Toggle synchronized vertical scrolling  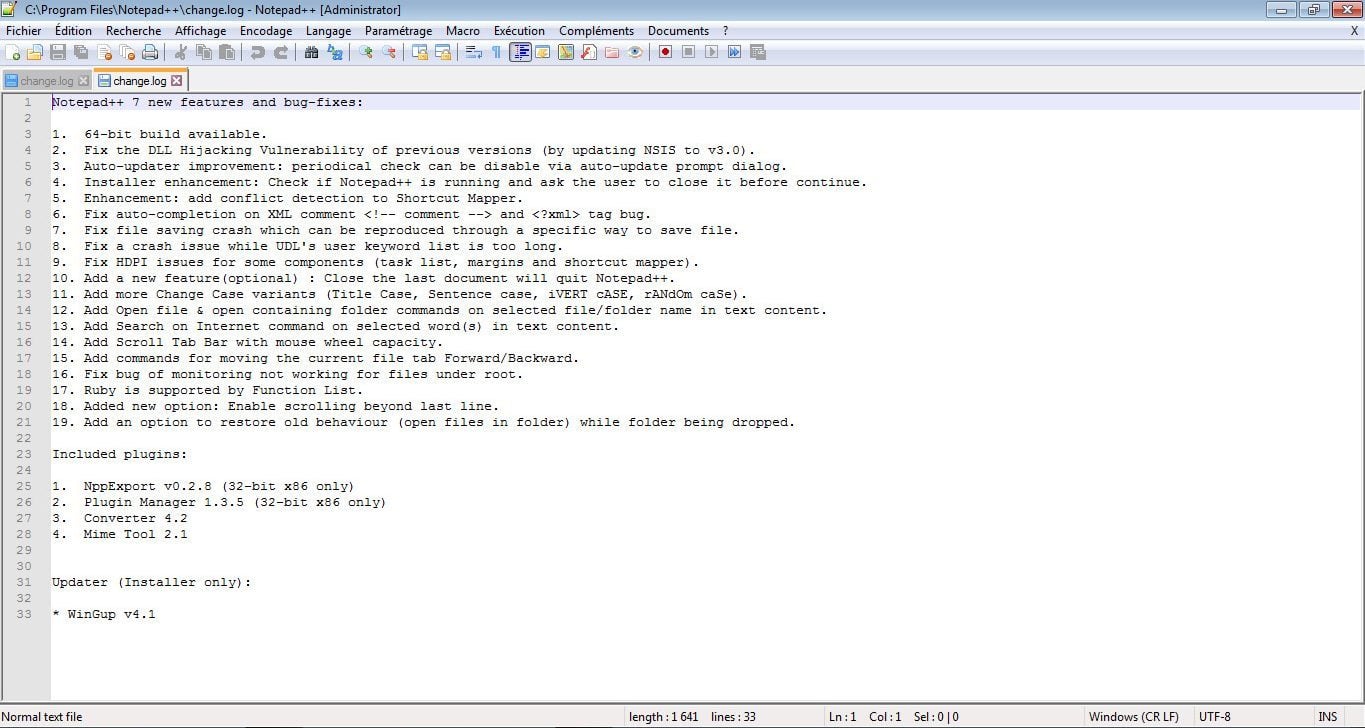click(420, 52)
